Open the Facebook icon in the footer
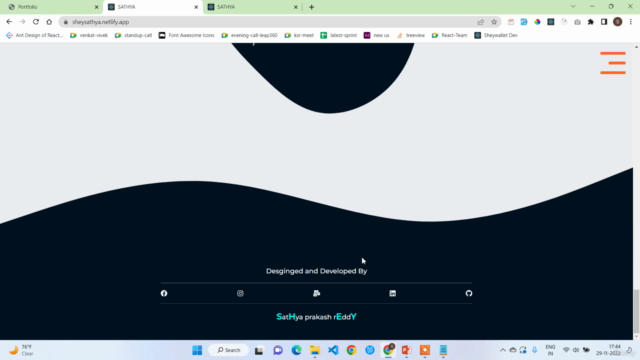Viewport: 640px width, 360px height. click(x=164, y=293)
